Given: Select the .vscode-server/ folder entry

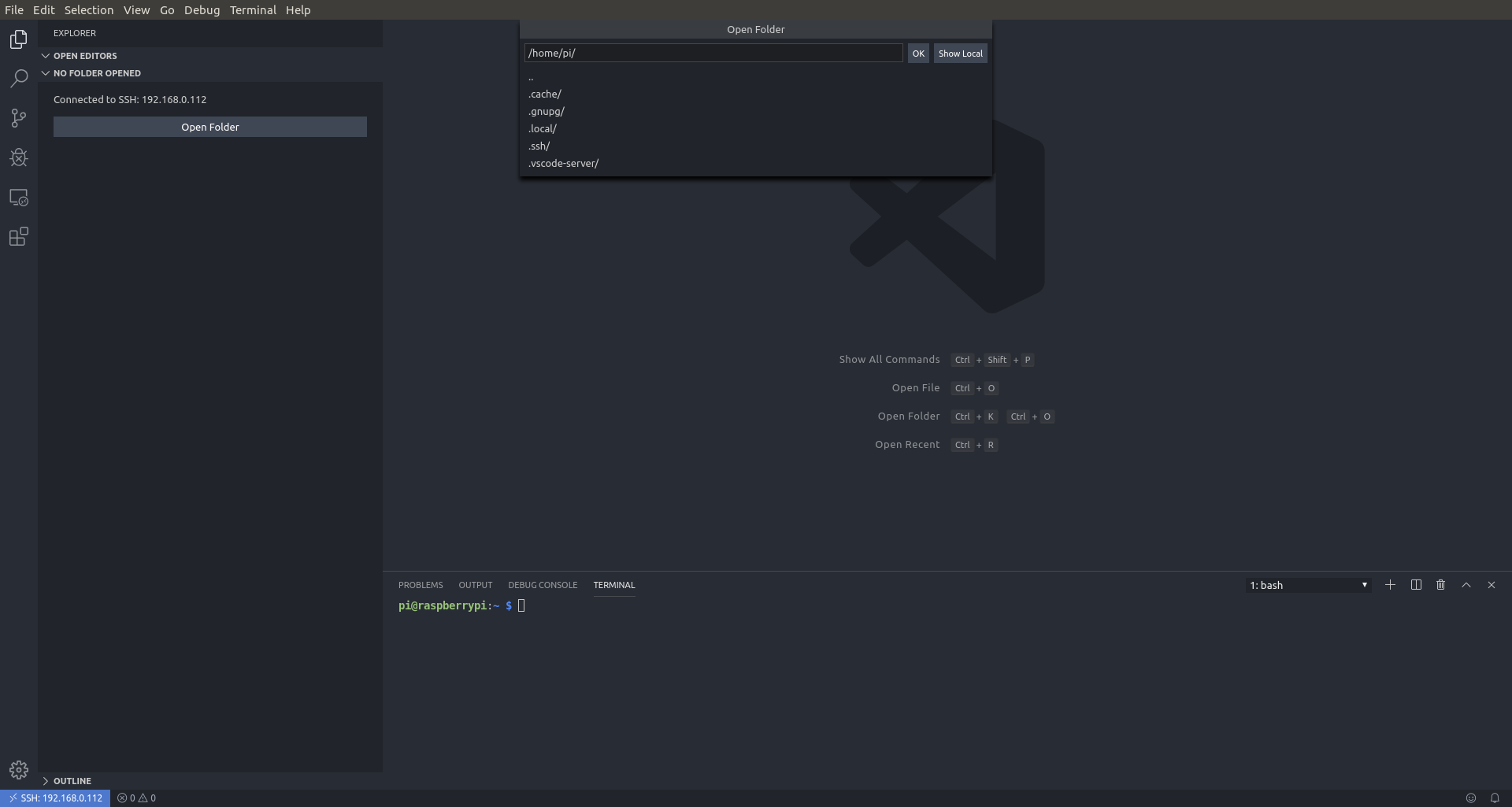Looking at the screenshot, I should point(756,163).
